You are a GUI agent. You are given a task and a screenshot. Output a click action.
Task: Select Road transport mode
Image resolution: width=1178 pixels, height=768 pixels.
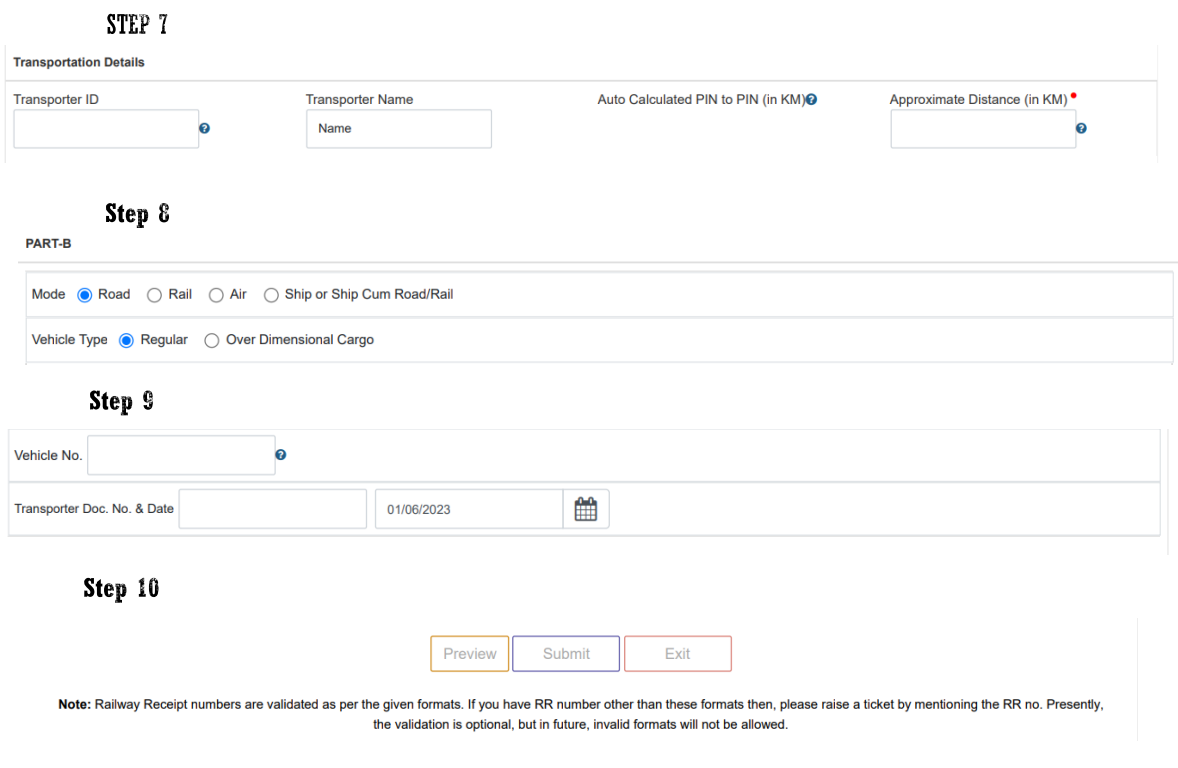point(85,295)
